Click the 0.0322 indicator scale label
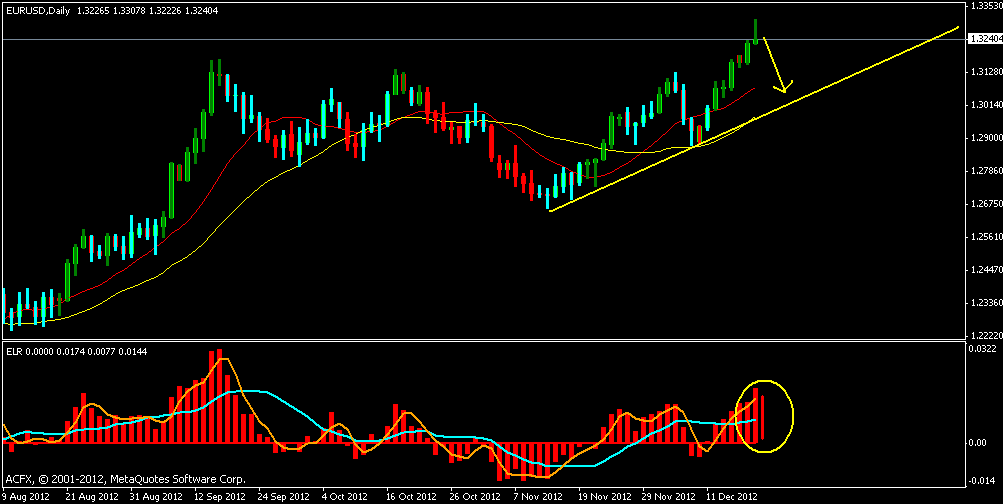Screen dimensions: 1003x504 click(981, 349)
